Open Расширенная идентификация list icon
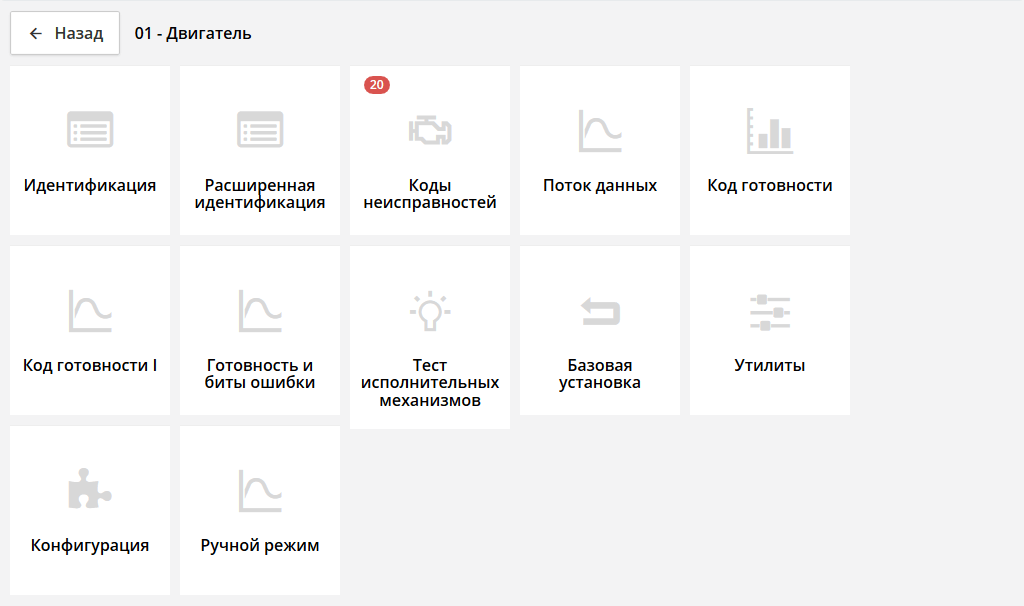The width and height of the screenshot is (1024, 606). click(260, 130)
